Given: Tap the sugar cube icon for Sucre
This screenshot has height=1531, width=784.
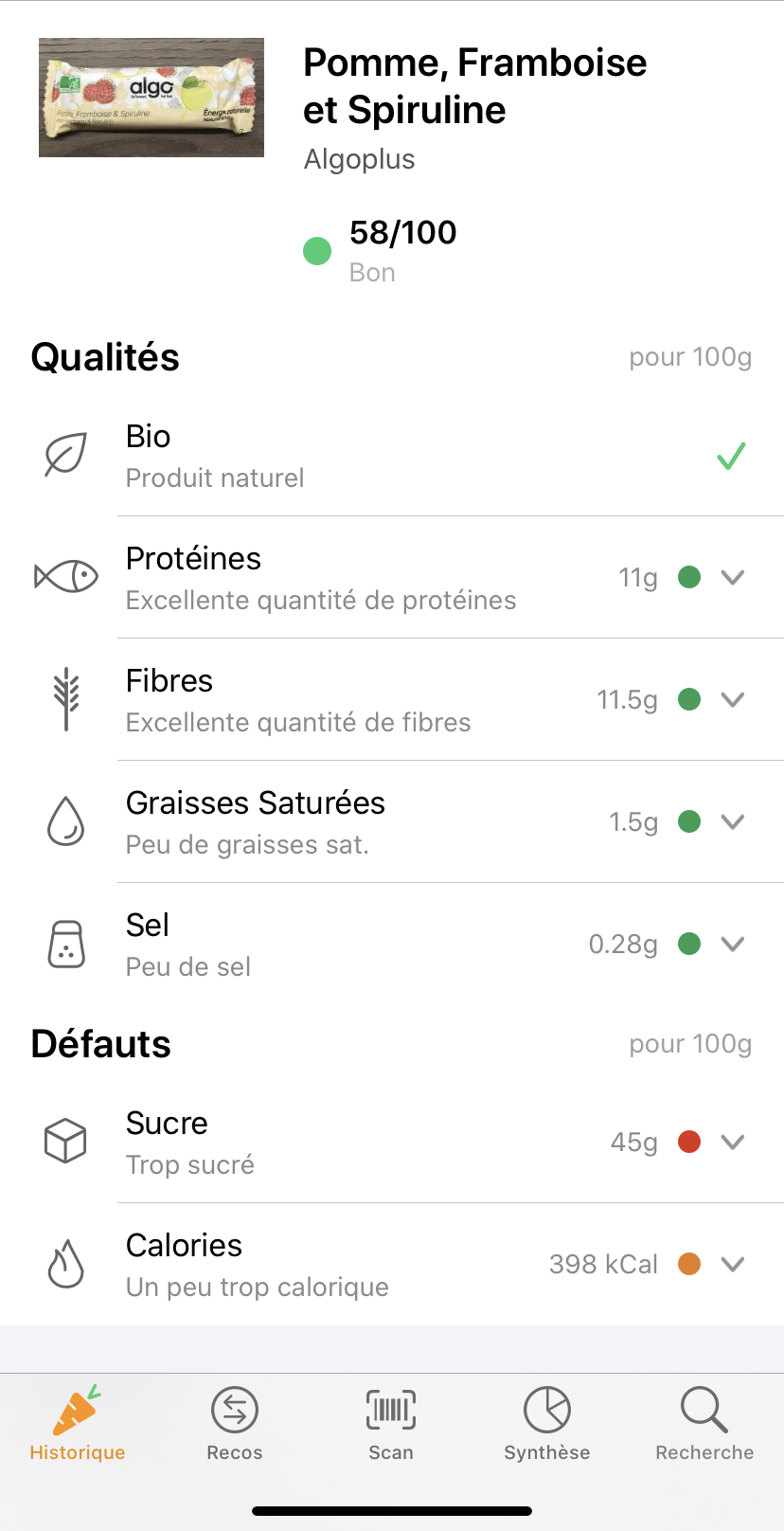Looking at the screenshot, I should pyautogui.click(x=65, y=1141).
